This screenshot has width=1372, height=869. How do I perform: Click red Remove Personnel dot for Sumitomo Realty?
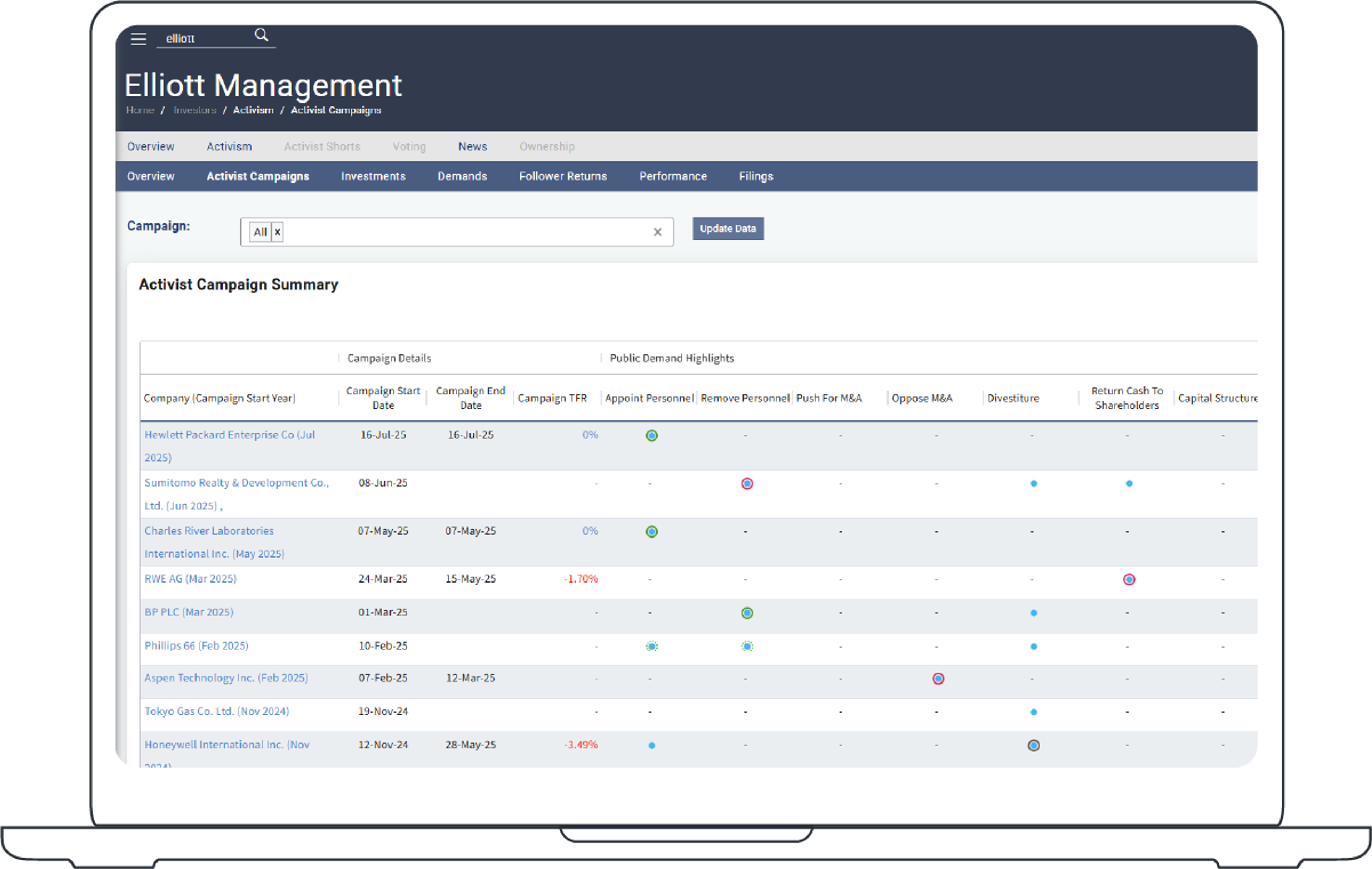tap(746, 484)
